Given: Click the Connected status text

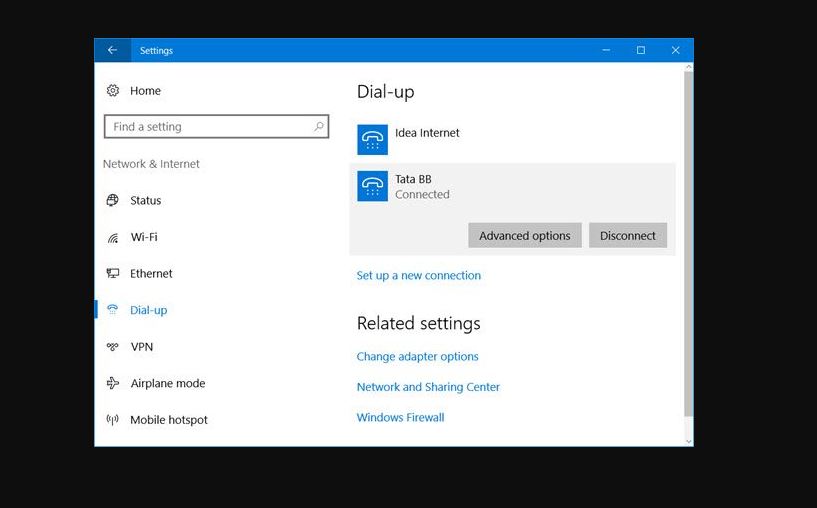Looking at the screenshot, I should point(422,194).
